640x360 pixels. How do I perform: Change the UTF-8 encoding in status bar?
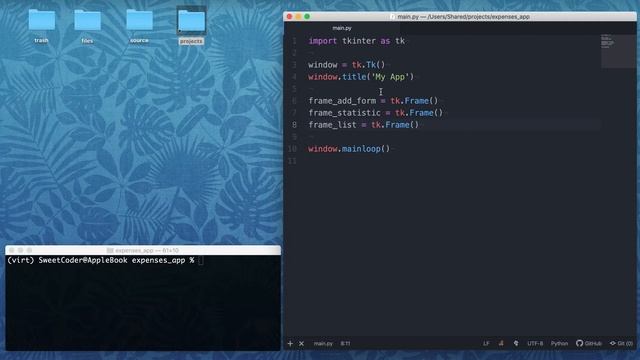pos(535,343)
